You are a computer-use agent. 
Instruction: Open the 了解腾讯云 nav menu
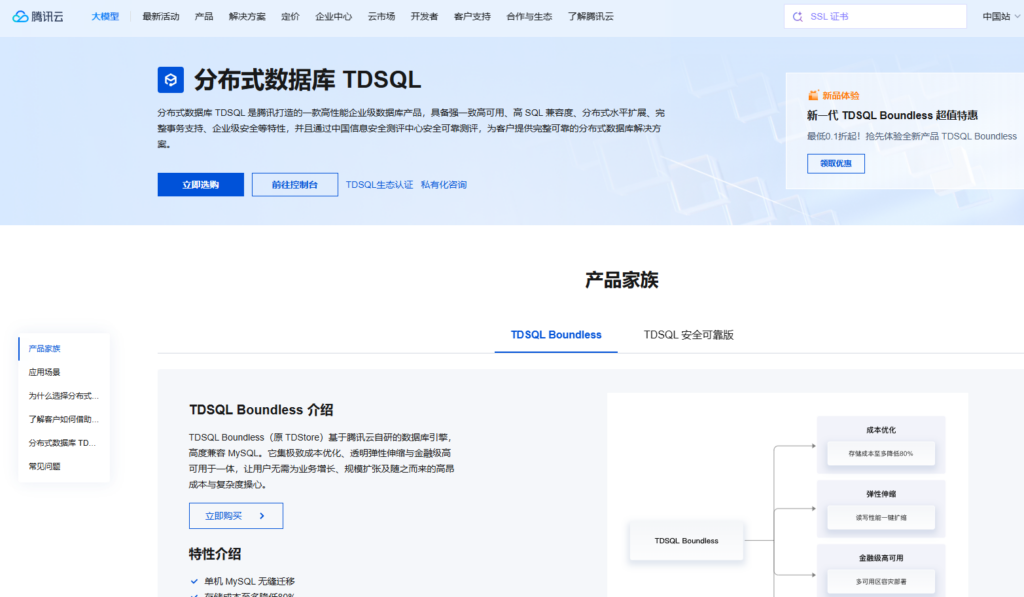point(590,16)
